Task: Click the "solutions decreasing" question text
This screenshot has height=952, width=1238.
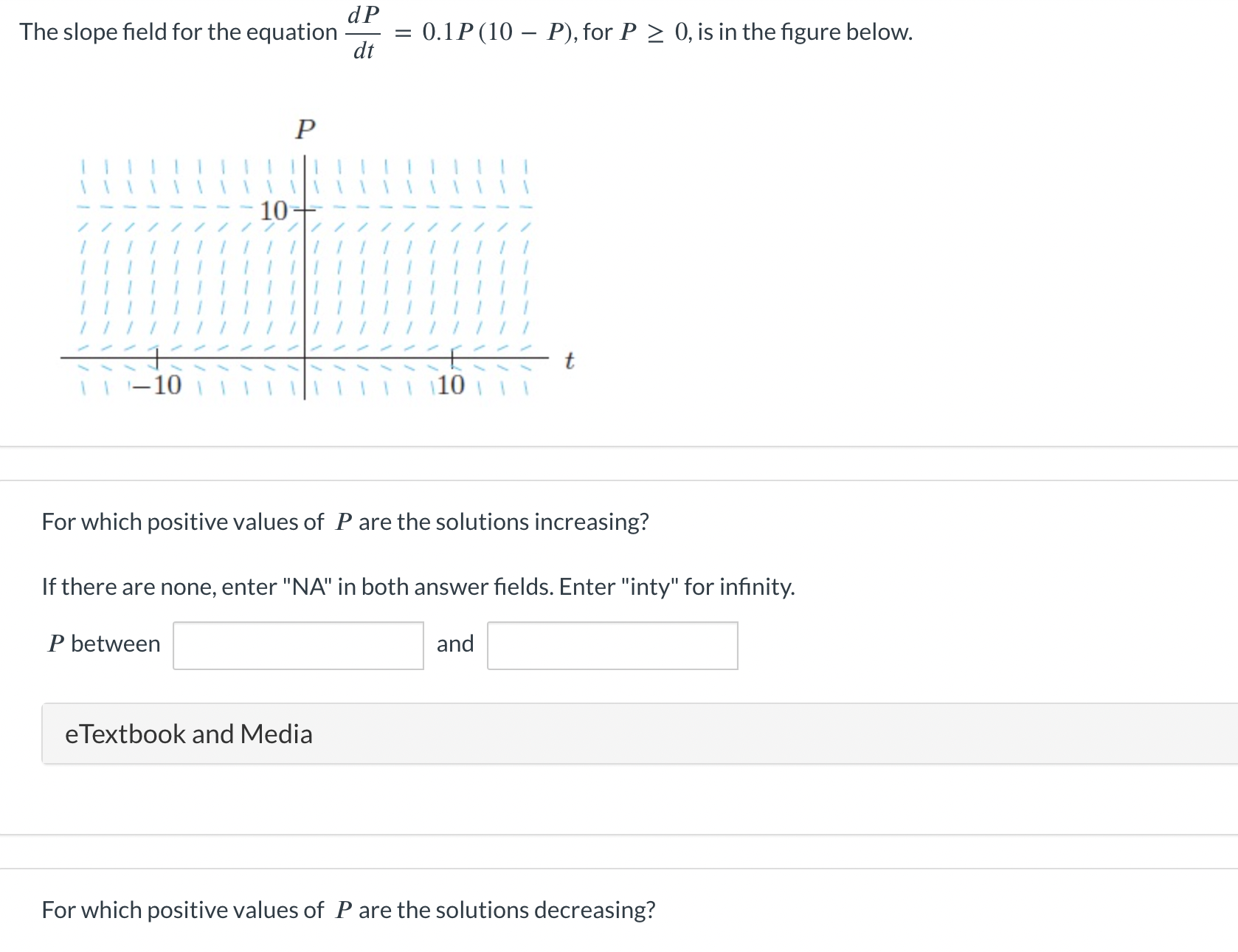Action: 348,910
